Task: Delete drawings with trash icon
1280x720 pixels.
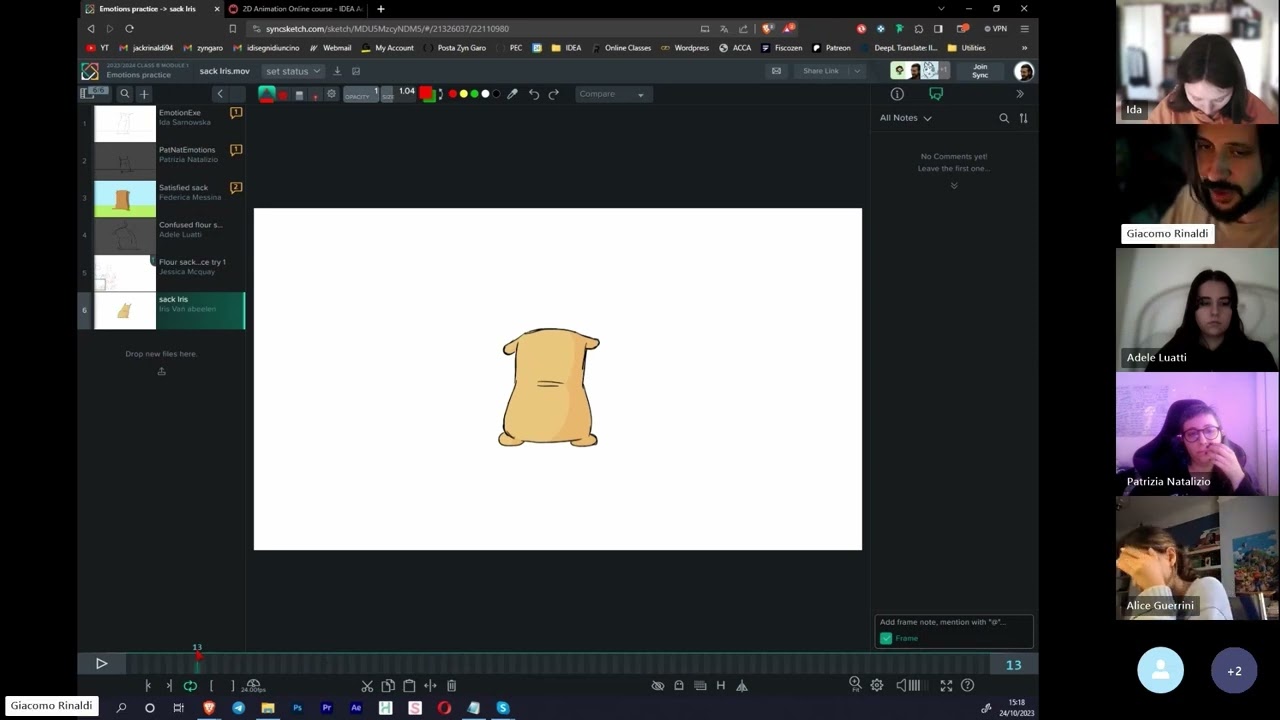Action: tap(451, 686)
